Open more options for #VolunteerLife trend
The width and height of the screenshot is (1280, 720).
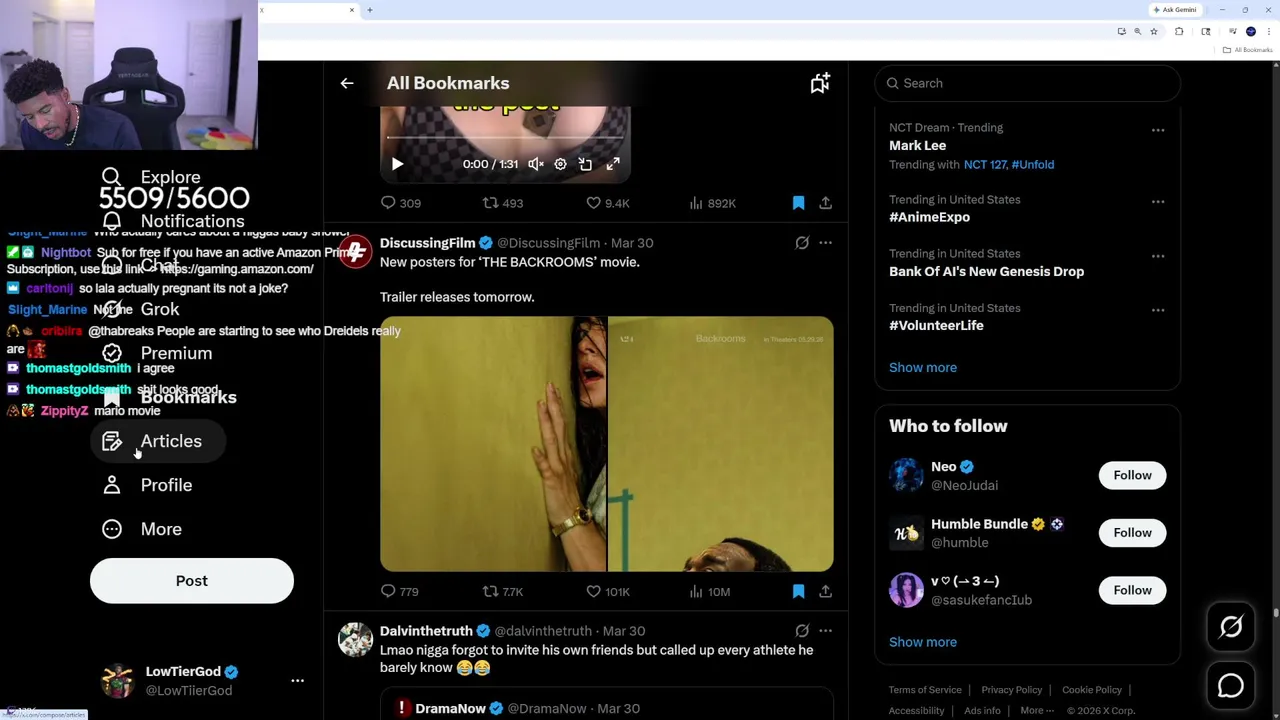click(x=1158, y=310)
